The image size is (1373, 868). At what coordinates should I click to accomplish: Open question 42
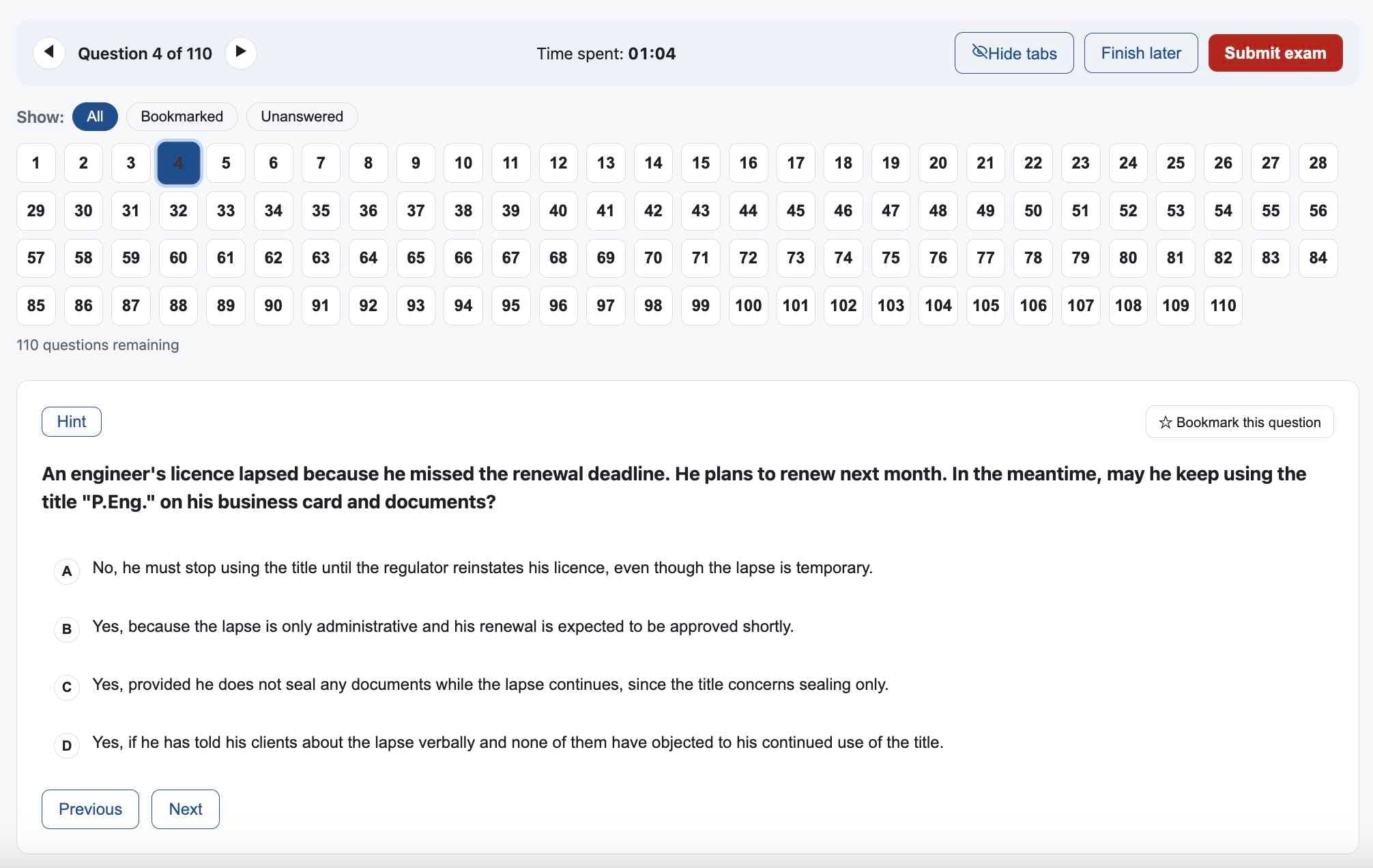[653, 211]
